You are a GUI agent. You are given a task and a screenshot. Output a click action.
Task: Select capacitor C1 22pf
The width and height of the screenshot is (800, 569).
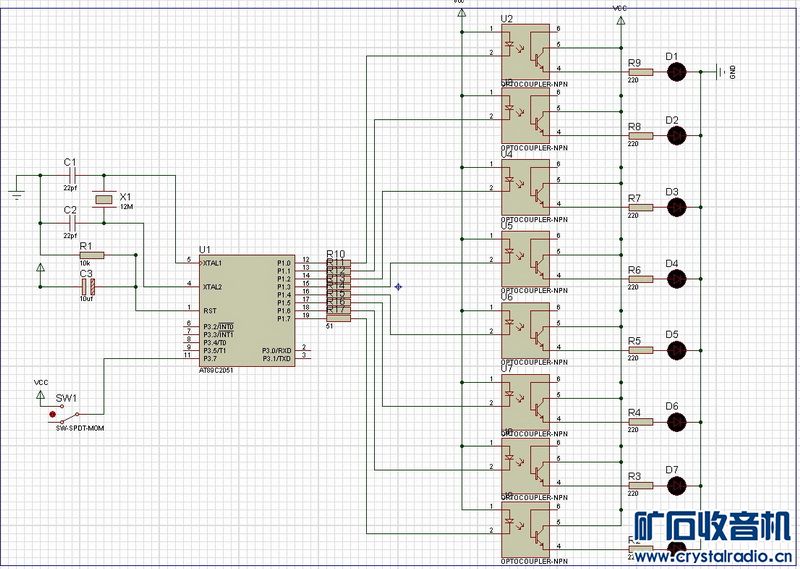(x=69, y=174)
